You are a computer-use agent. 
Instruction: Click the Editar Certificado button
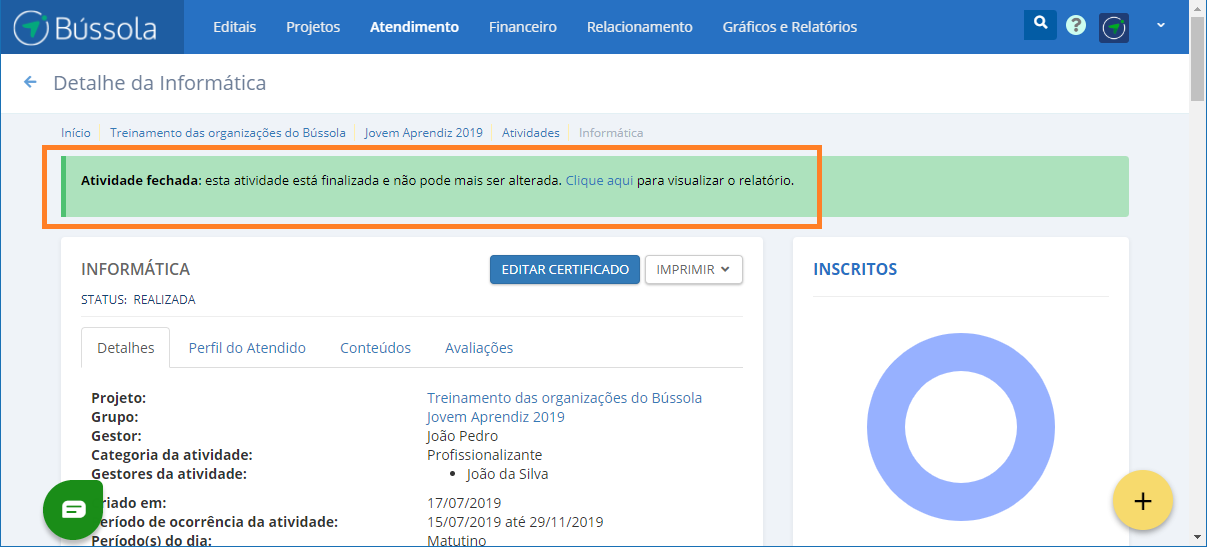tap(564, 270)
